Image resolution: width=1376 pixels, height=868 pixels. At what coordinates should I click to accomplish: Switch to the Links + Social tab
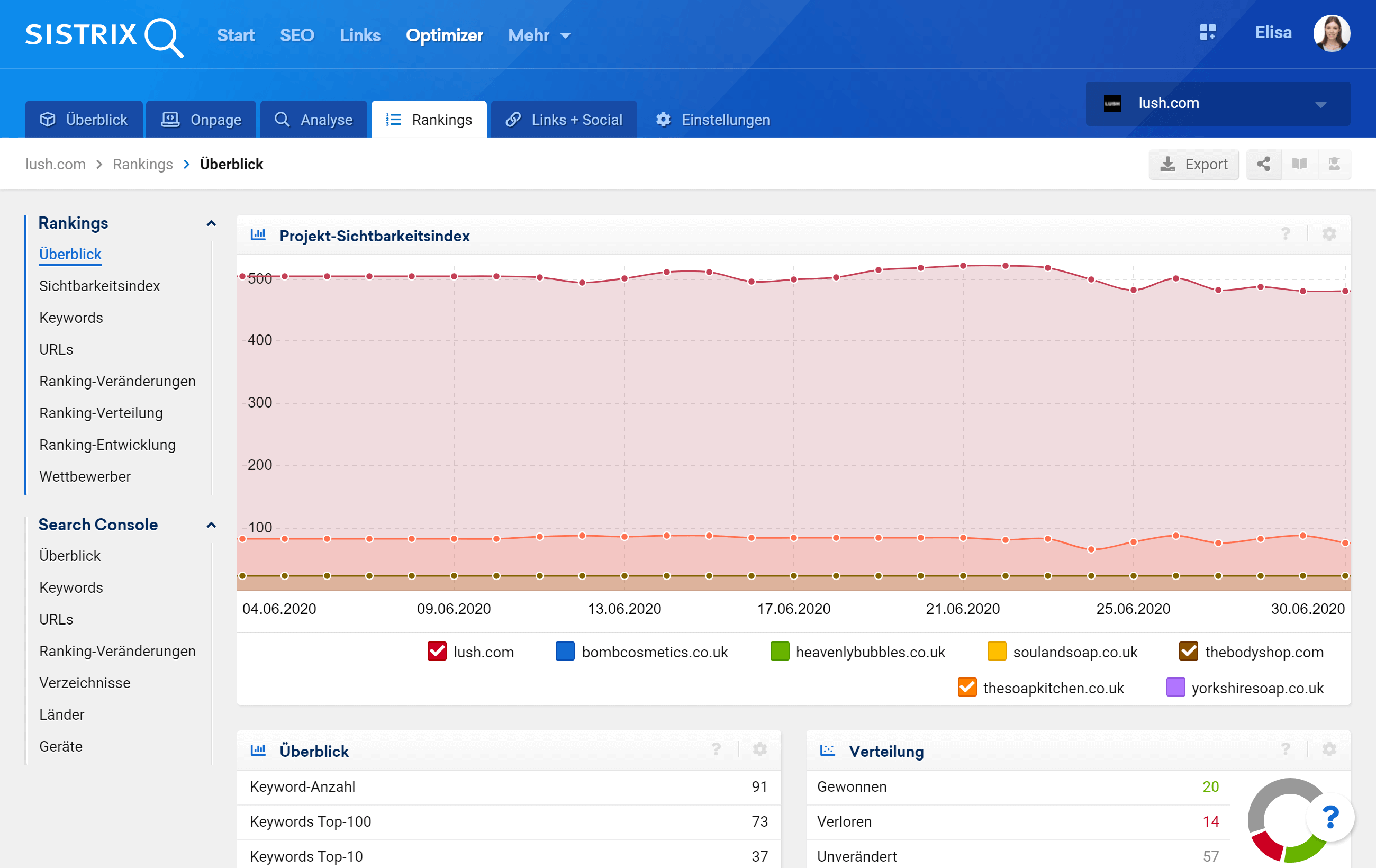(564, 120)
